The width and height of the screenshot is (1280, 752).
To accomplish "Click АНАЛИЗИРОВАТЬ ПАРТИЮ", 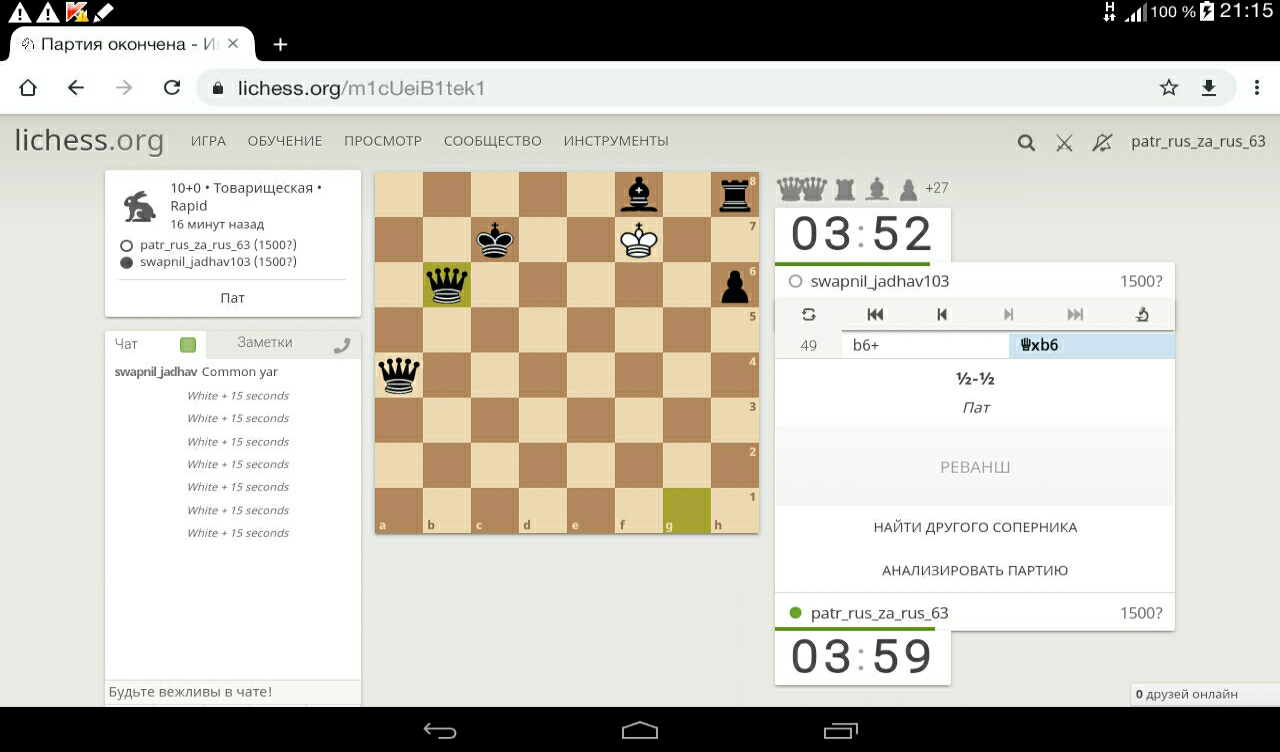I will coord(975,571).
